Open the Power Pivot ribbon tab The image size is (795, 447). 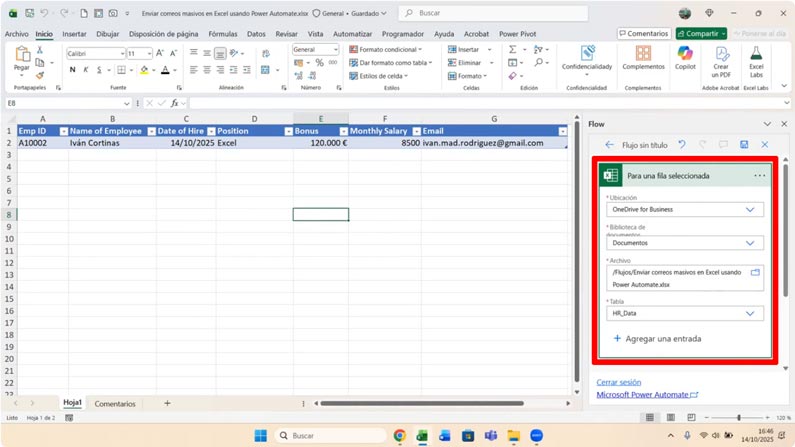click(x=517, y=34)
